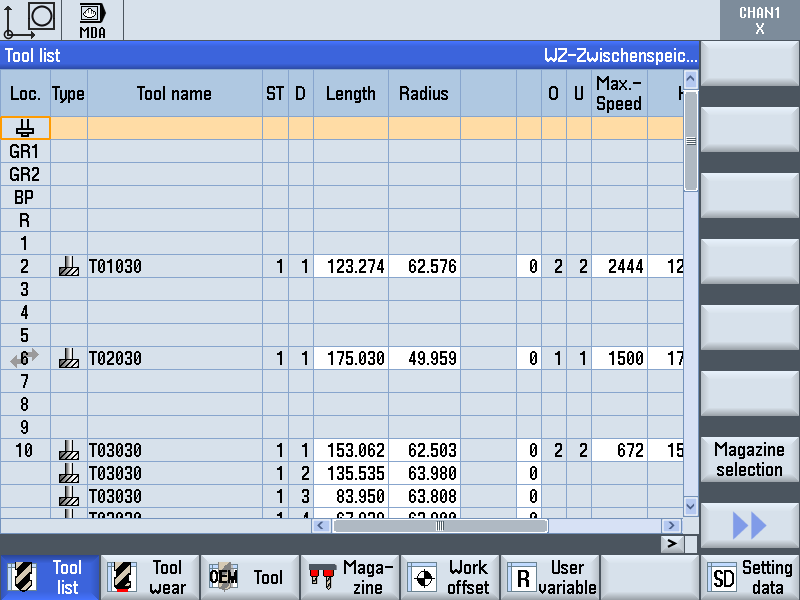Click milling tool icon for T02030

(x=68, y=358)
